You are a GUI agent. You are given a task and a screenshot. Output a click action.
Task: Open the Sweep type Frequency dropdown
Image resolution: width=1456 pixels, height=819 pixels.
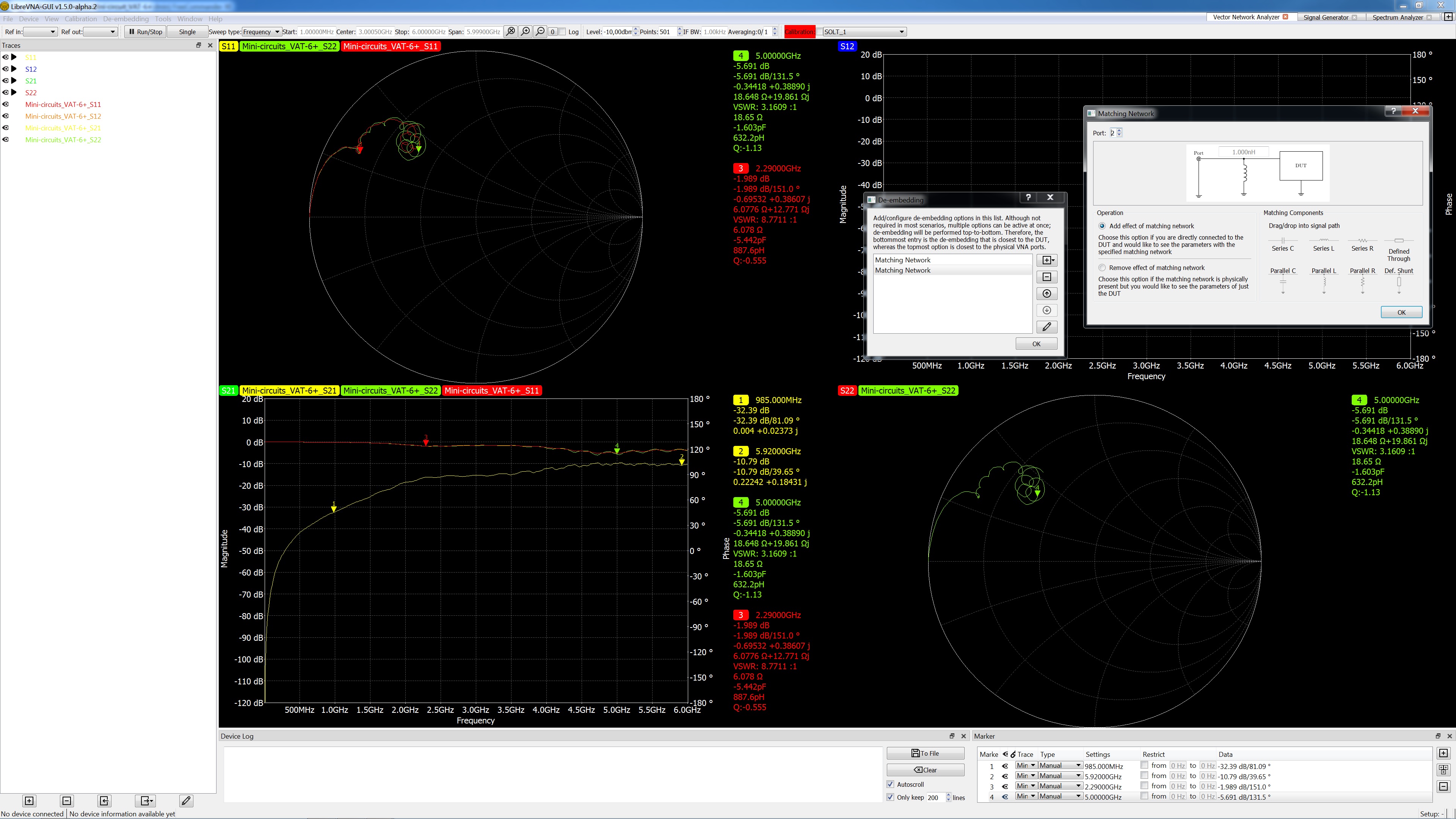click(x=262, y=31)
